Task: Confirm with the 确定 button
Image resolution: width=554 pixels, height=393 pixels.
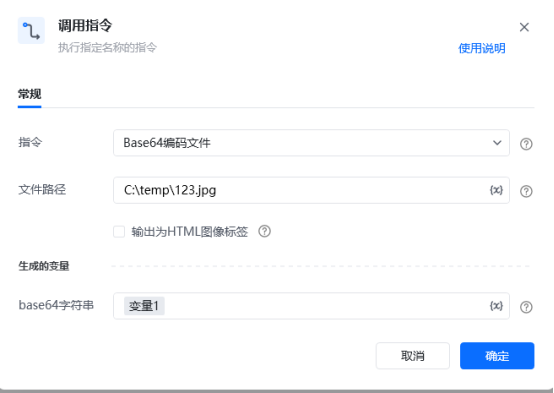Action: point(497,356)
